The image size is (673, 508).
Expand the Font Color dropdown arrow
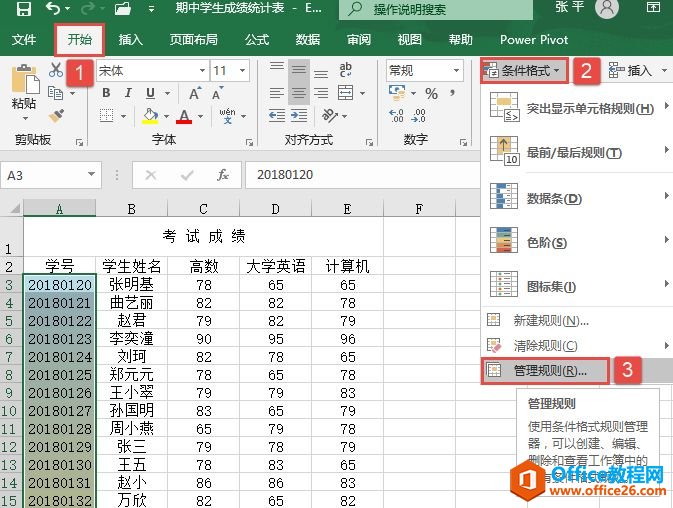[200, 116]
